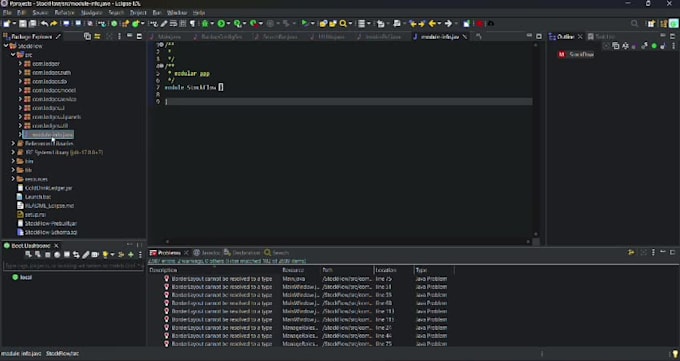The width and height of the screenshot is (680, 361).
Task: Switch to the Javadoc tab
Action: click(207, 253)
